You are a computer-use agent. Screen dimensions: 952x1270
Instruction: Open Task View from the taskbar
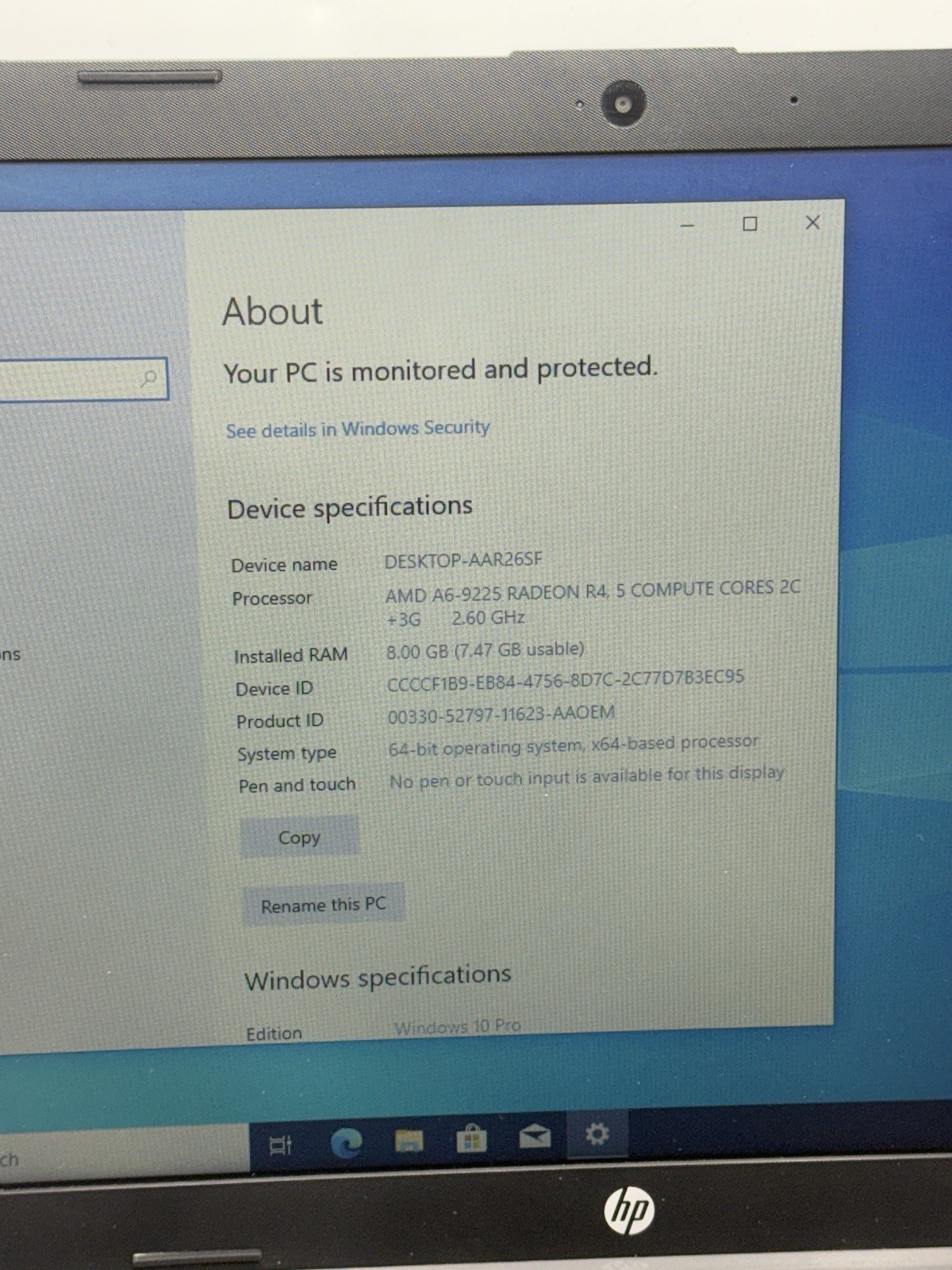tap(280, 1145)
